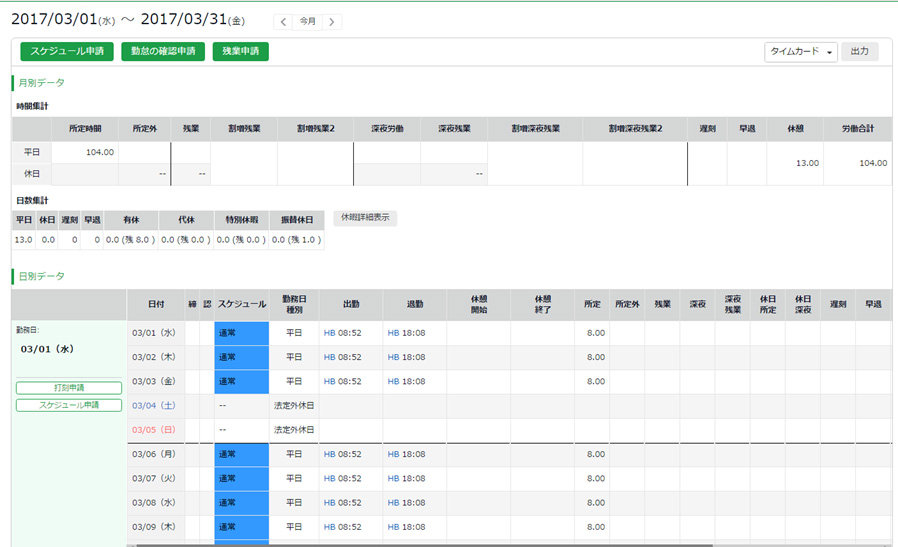This screenshot has width=898, height=547.
Task: Open 03/01 clock-in HB 08:52 link
Action: pyautogui.click(x=342, y=333)
